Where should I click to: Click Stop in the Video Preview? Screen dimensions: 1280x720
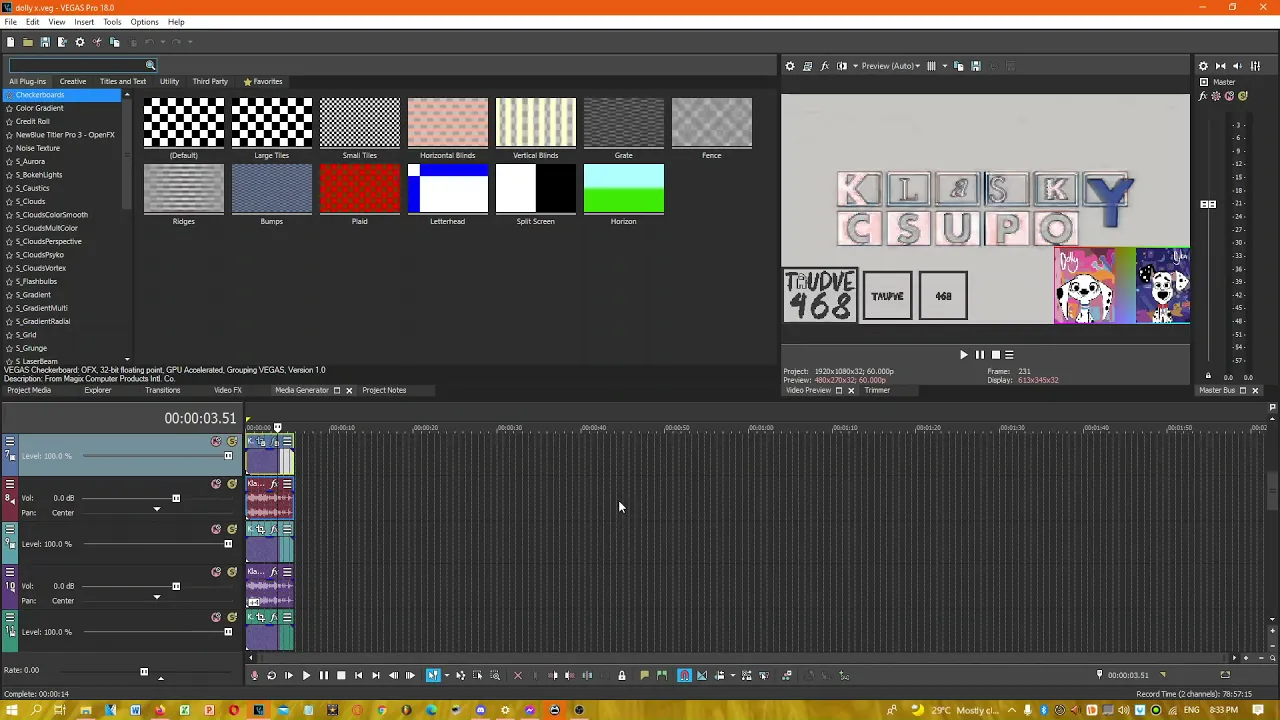coord(995,355)
